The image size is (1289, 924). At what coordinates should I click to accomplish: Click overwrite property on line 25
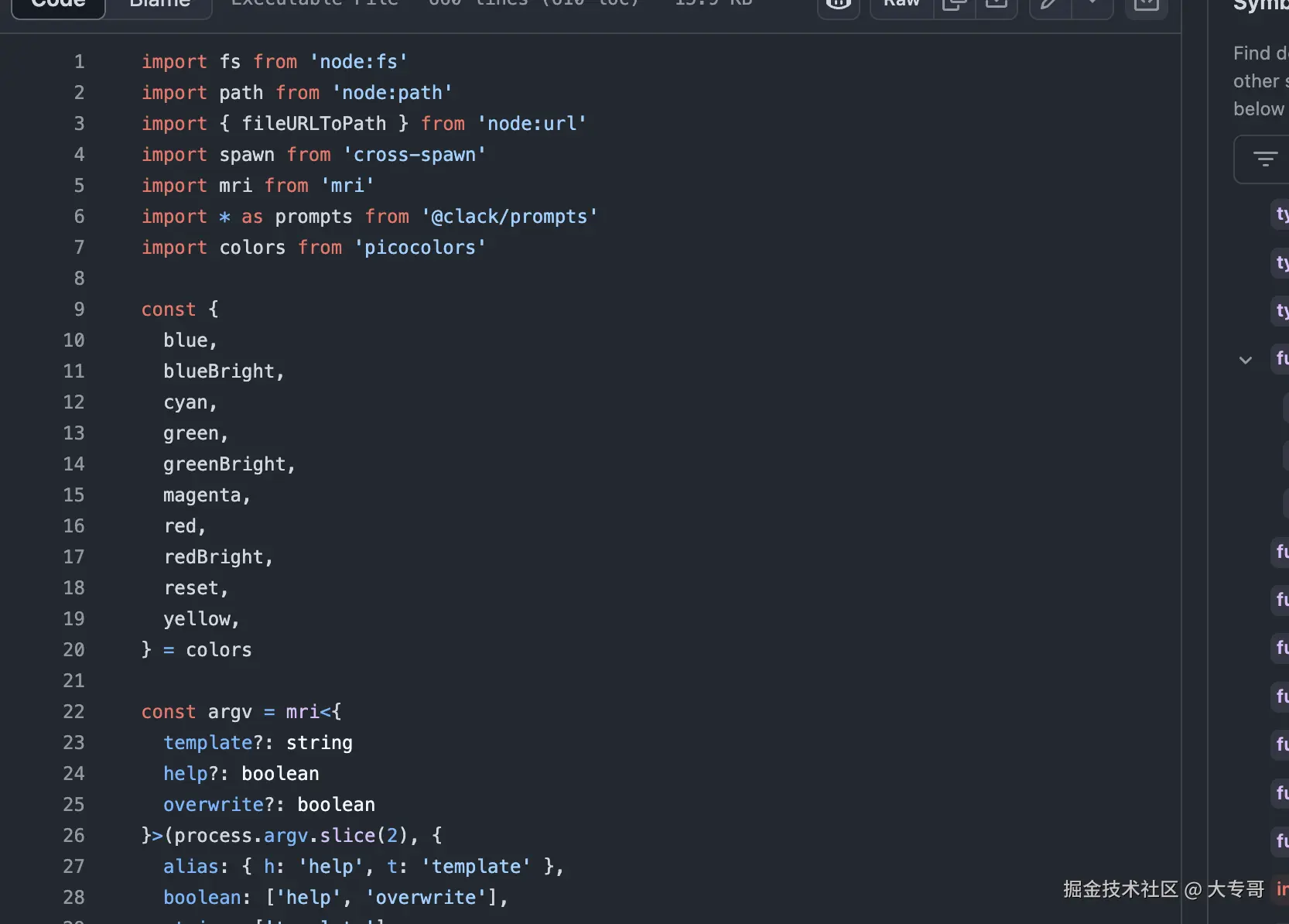[214, 805]
